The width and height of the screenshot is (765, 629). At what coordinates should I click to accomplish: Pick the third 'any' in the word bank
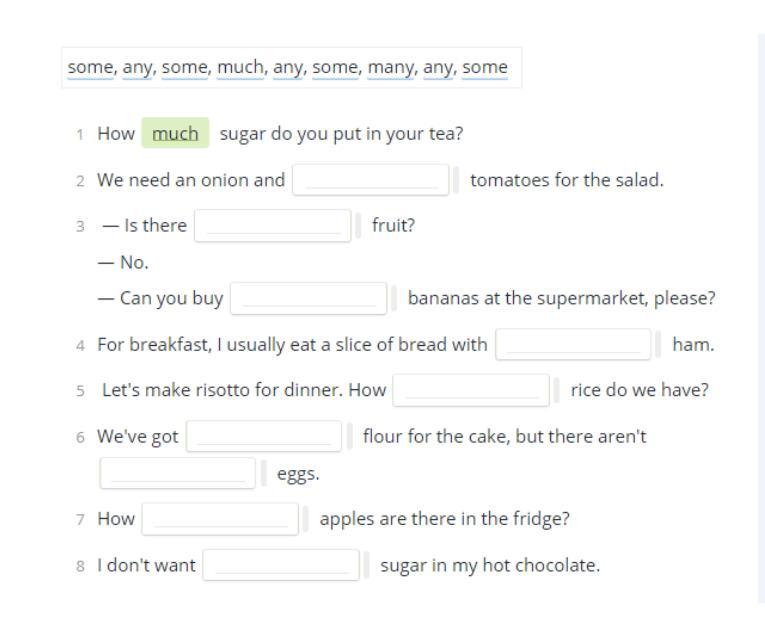pyautogui.click(x=438, y=67)
